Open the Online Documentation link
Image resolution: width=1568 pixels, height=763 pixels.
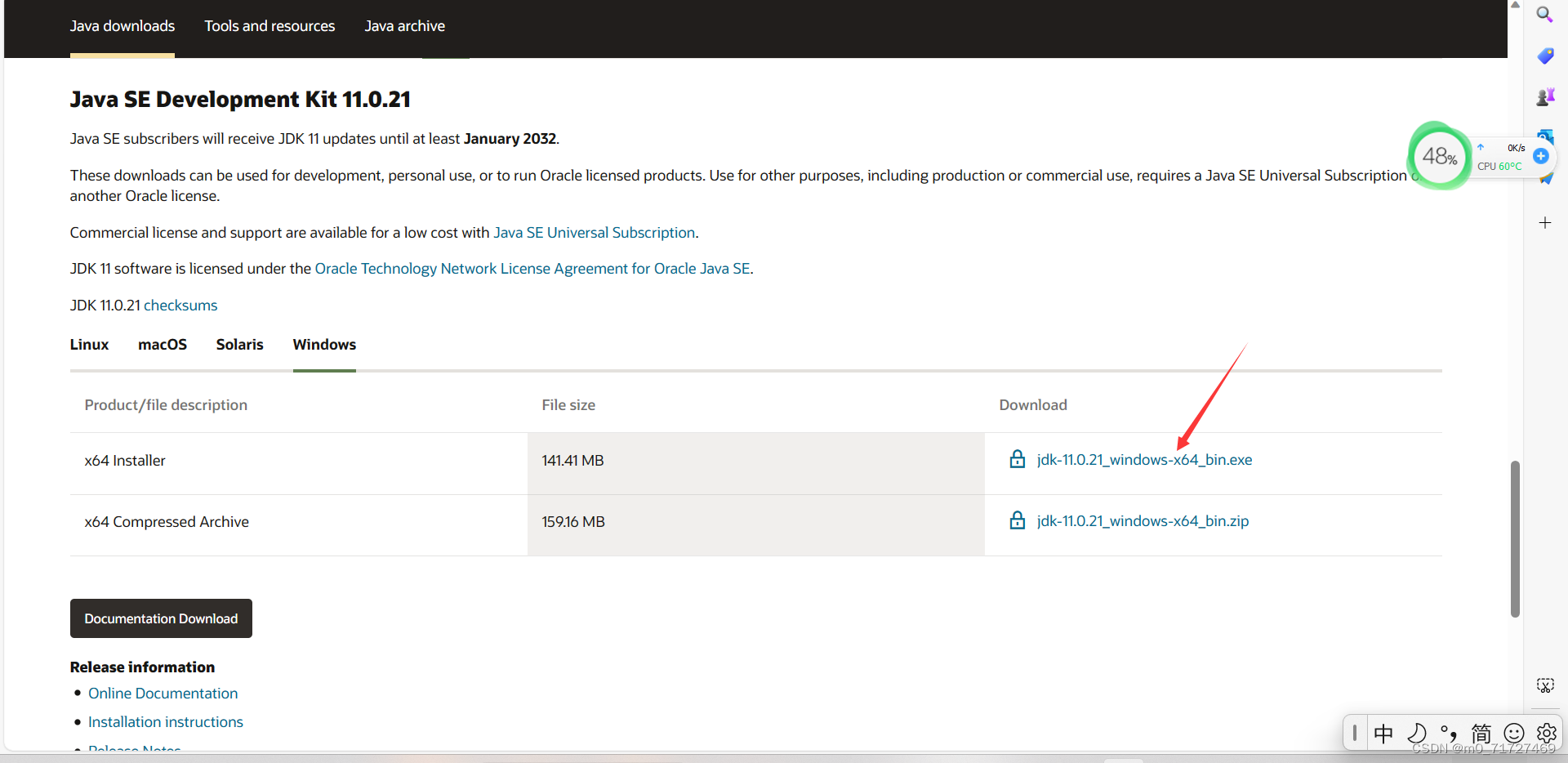click(x=163, y=694)
